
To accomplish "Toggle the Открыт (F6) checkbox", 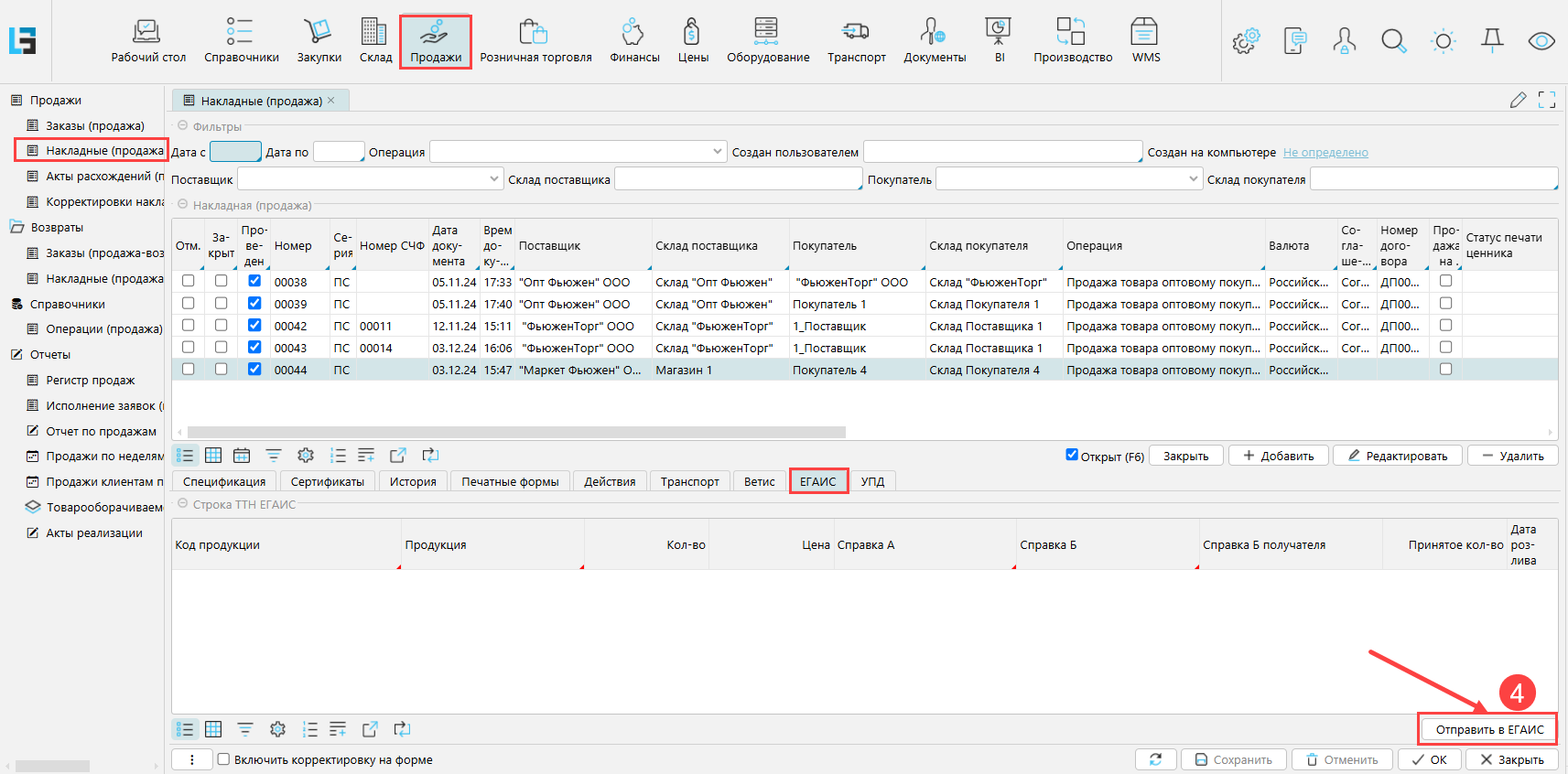I will tap(1072, 455).
